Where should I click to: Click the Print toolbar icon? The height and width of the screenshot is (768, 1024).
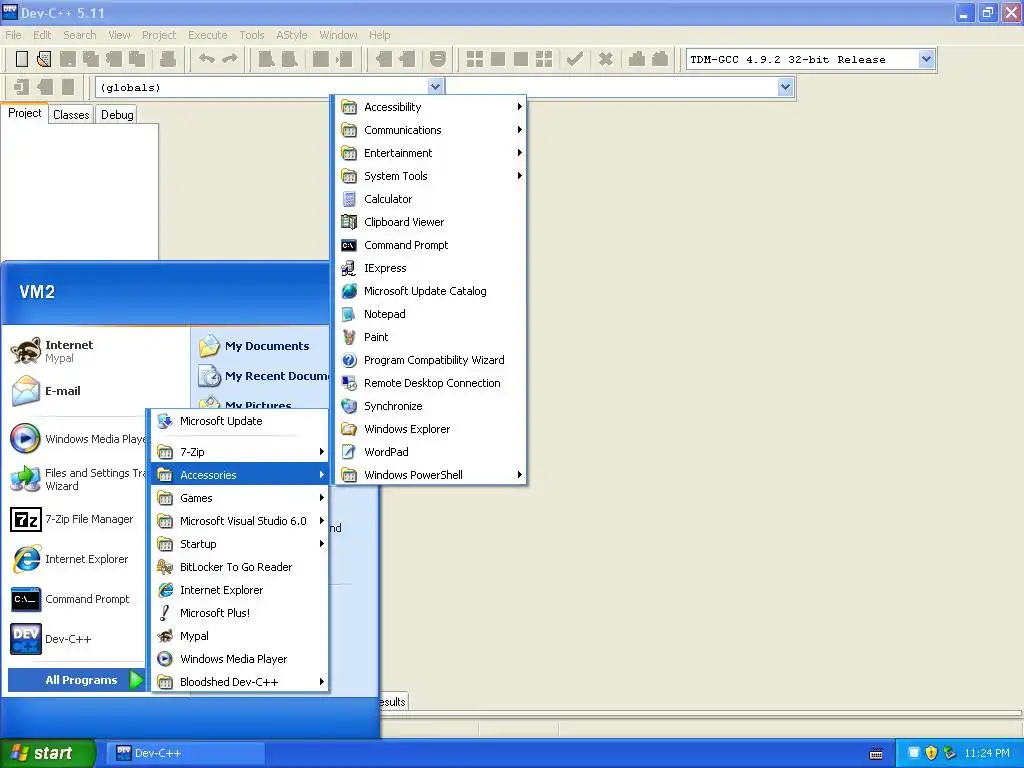[168, 59]
